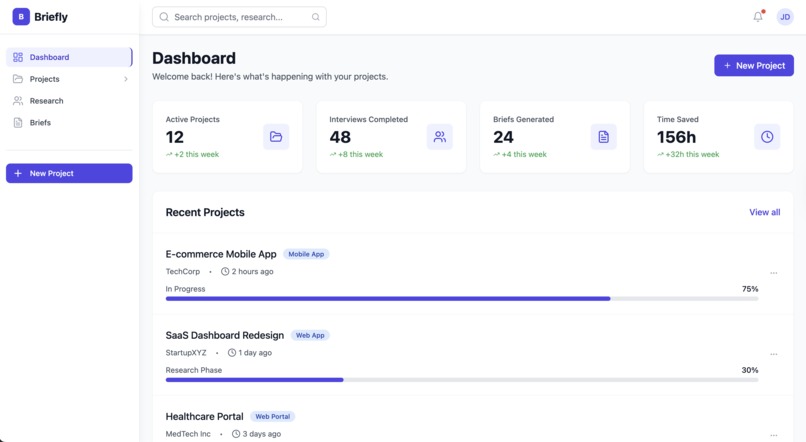Viewport: 806px width, 442px height.
Task: Go to Dashboard in sidebar
Action: pyautogui.click(x=69, y=57)
